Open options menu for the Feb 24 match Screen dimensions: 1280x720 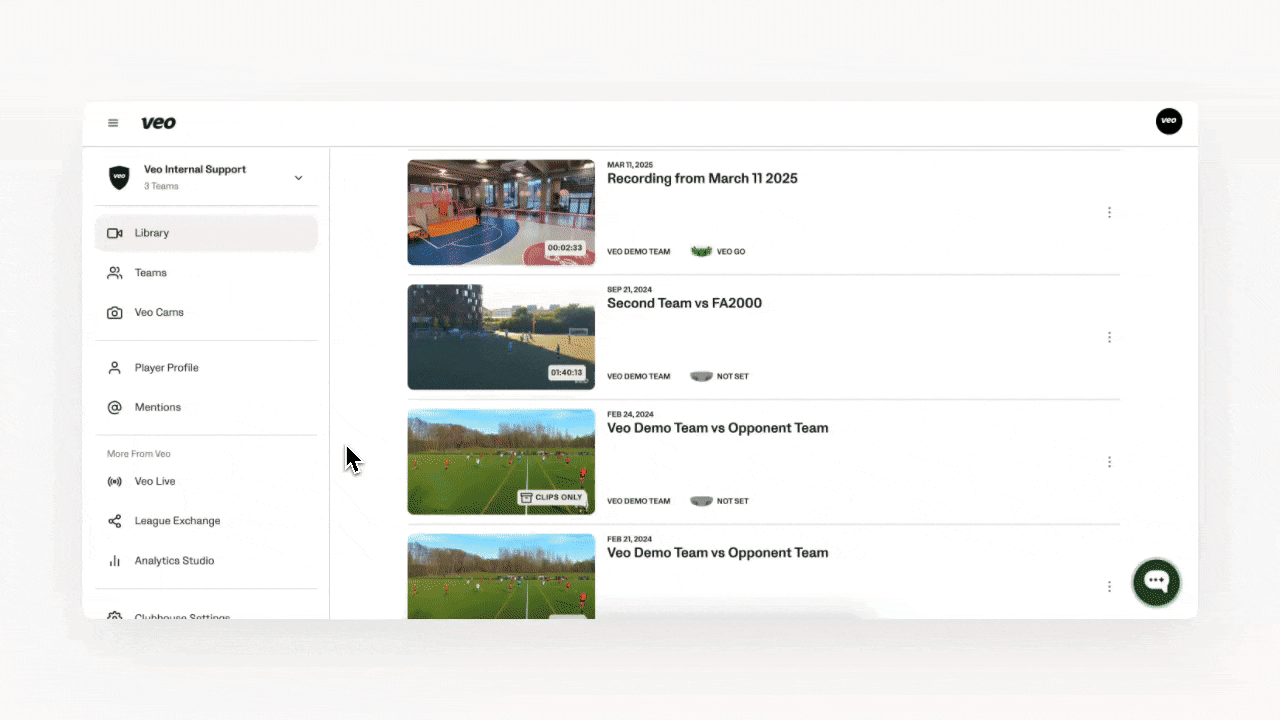(1109, 462)
